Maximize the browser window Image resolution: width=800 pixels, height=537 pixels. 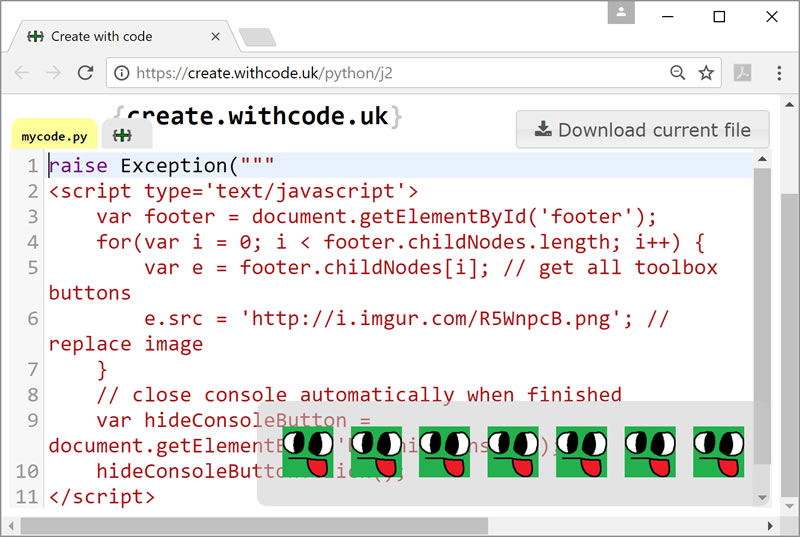tap(719, 16)
